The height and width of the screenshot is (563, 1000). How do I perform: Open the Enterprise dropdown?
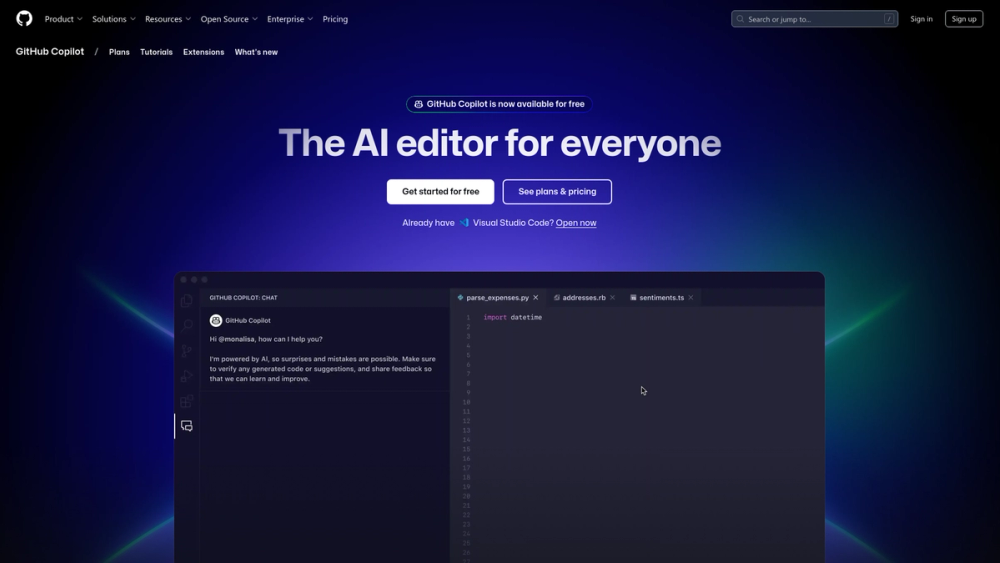[290, 19]
